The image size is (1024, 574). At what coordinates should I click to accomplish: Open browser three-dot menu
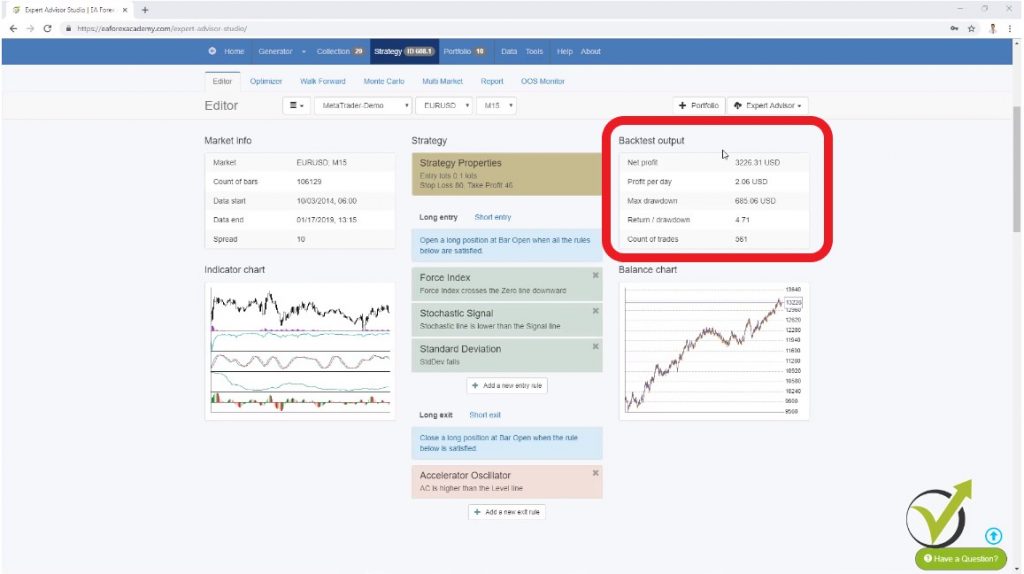(1010, 29)
